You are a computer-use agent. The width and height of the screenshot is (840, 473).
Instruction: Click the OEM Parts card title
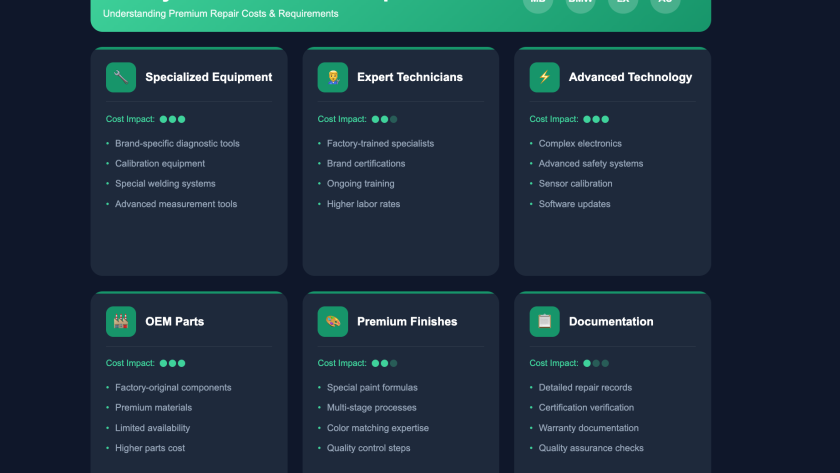click(174, 321)
